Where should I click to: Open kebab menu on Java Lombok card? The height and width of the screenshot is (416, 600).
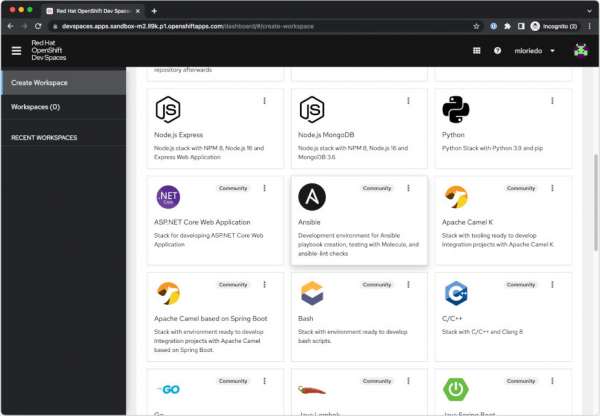point(408,381)
